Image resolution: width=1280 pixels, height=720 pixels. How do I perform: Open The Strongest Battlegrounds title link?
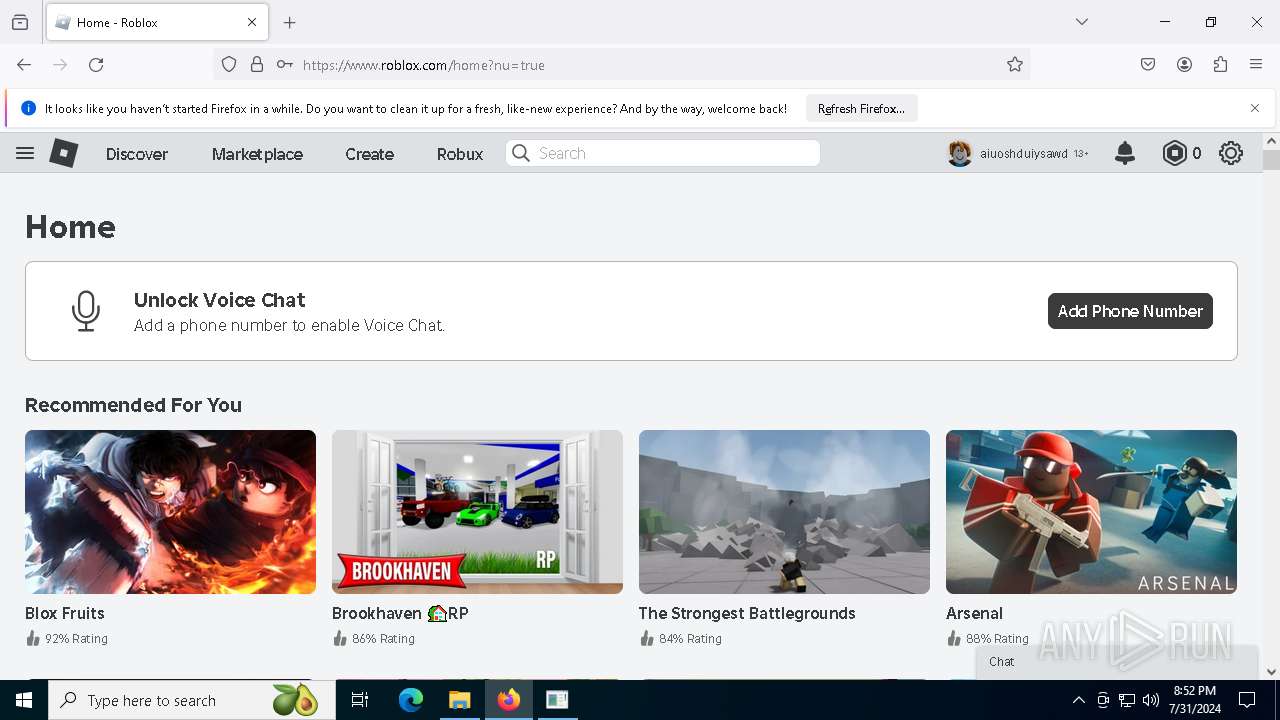(747, 613)
